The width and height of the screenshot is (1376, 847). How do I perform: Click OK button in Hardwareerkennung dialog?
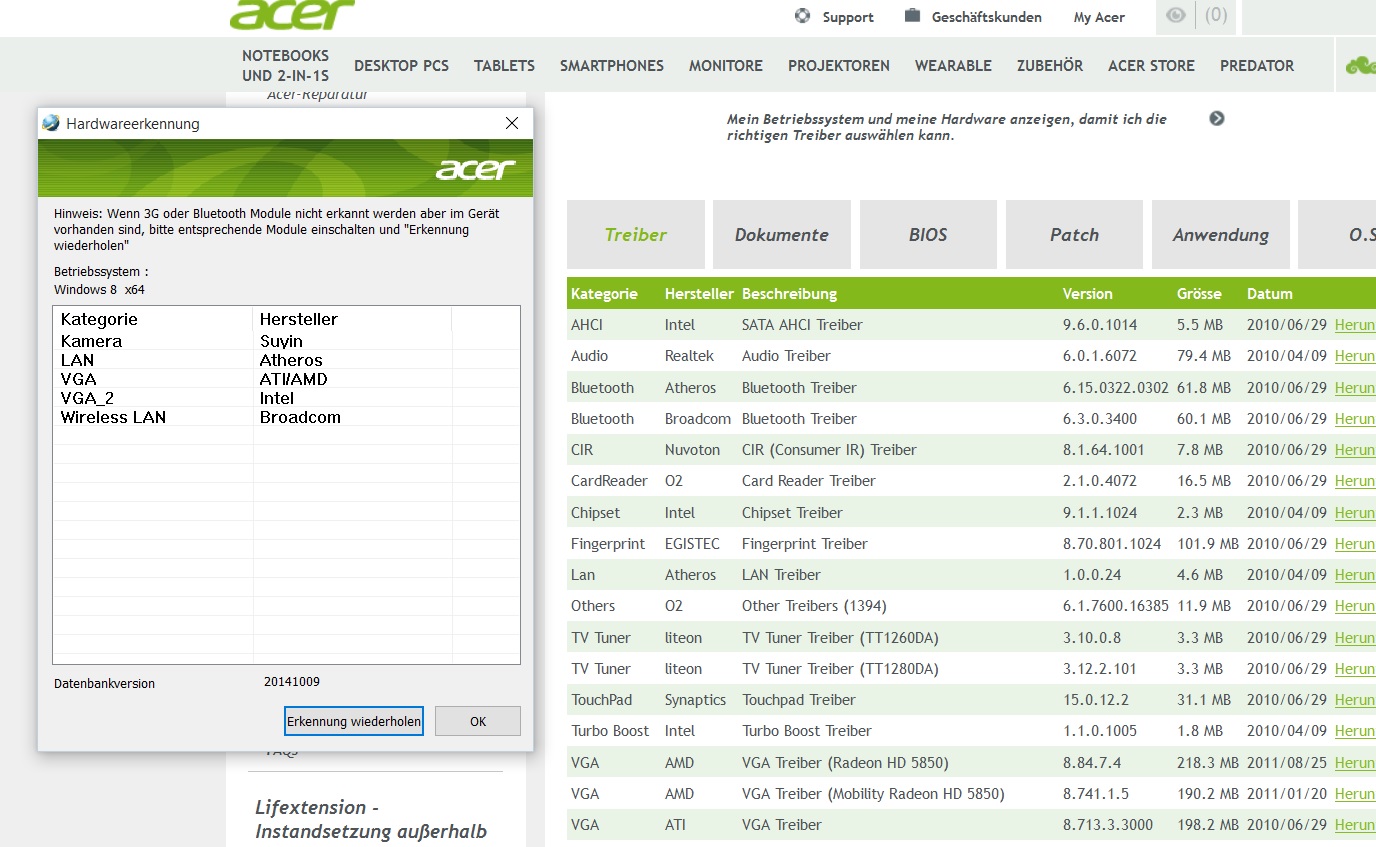[478, 721]
